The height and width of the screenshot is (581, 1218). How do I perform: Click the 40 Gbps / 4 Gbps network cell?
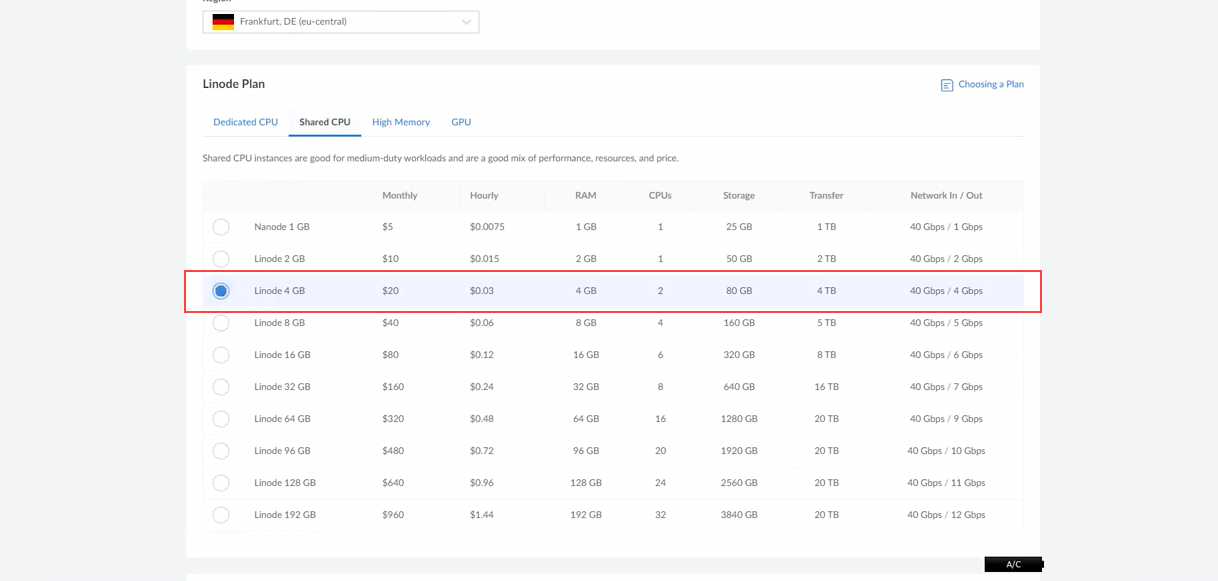(946, 291)
